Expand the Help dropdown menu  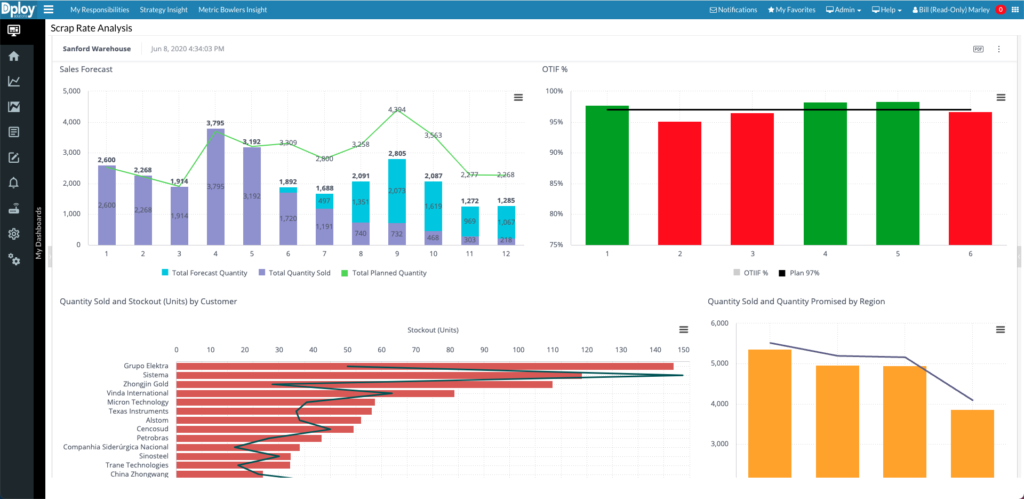click(x=888, y=9)
